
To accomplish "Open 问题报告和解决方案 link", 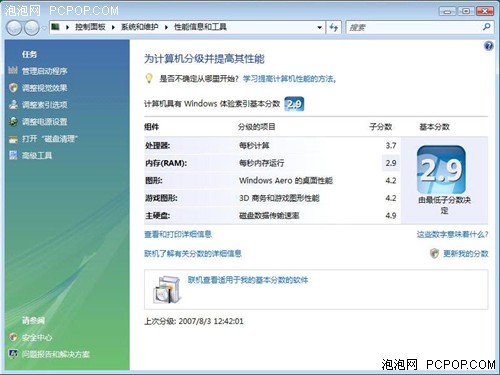I will 56,354.
